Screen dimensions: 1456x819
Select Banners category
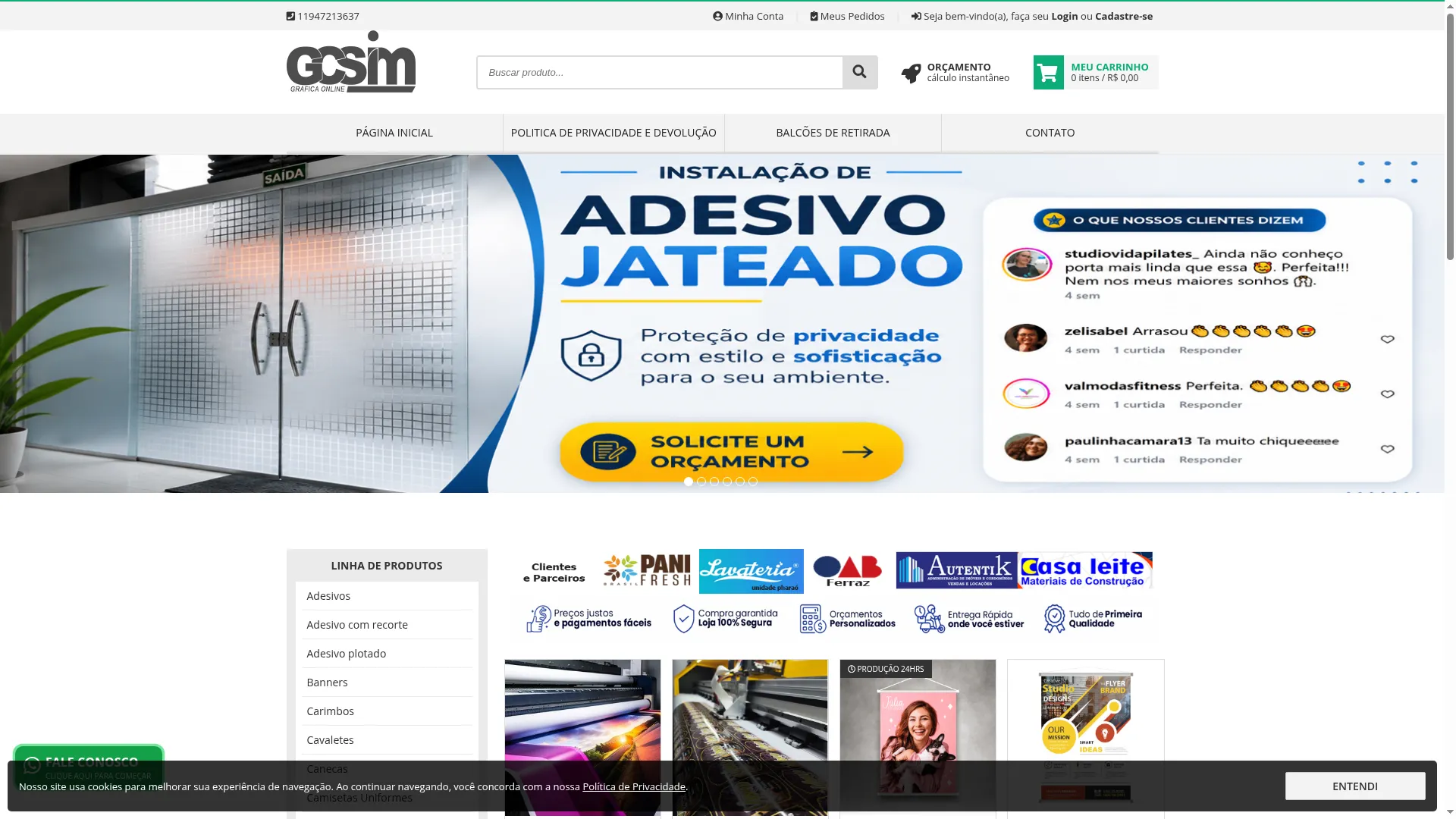coord(387,682)
